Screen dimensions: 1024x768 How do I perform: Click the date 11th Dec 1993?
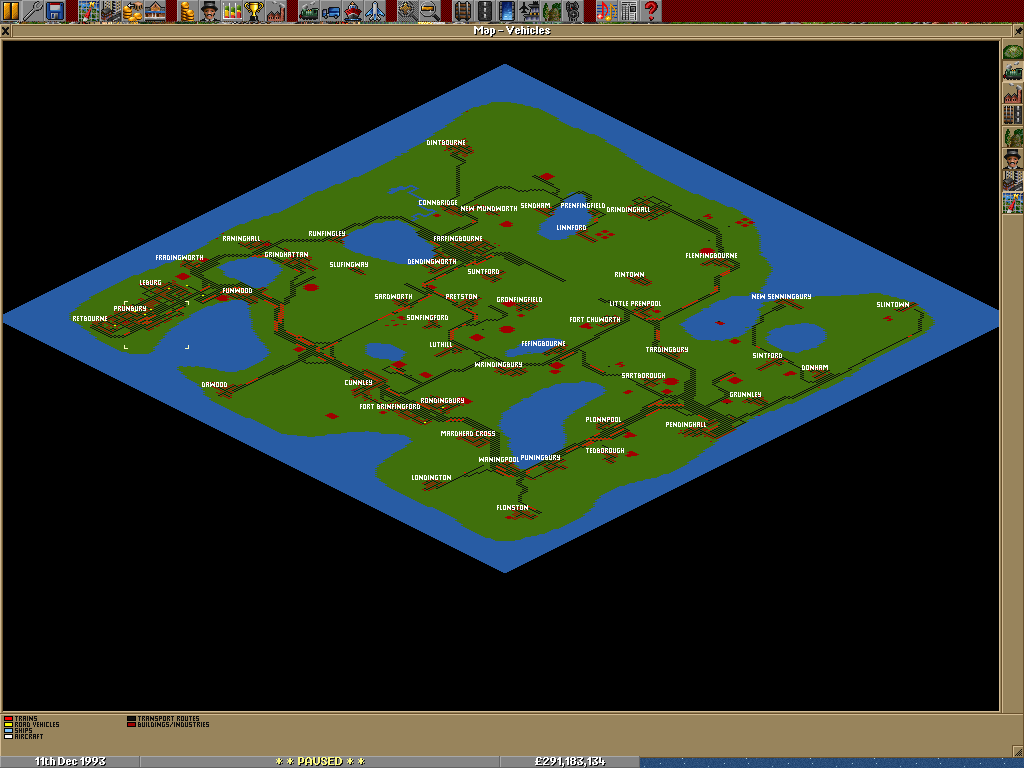pyautogui.click(x=70, y=761)
